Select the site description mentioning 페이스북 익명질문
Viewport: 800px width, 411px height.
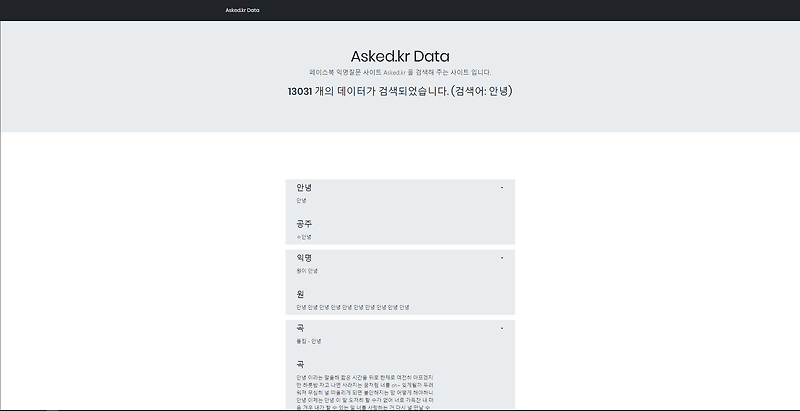pos(400,72)
